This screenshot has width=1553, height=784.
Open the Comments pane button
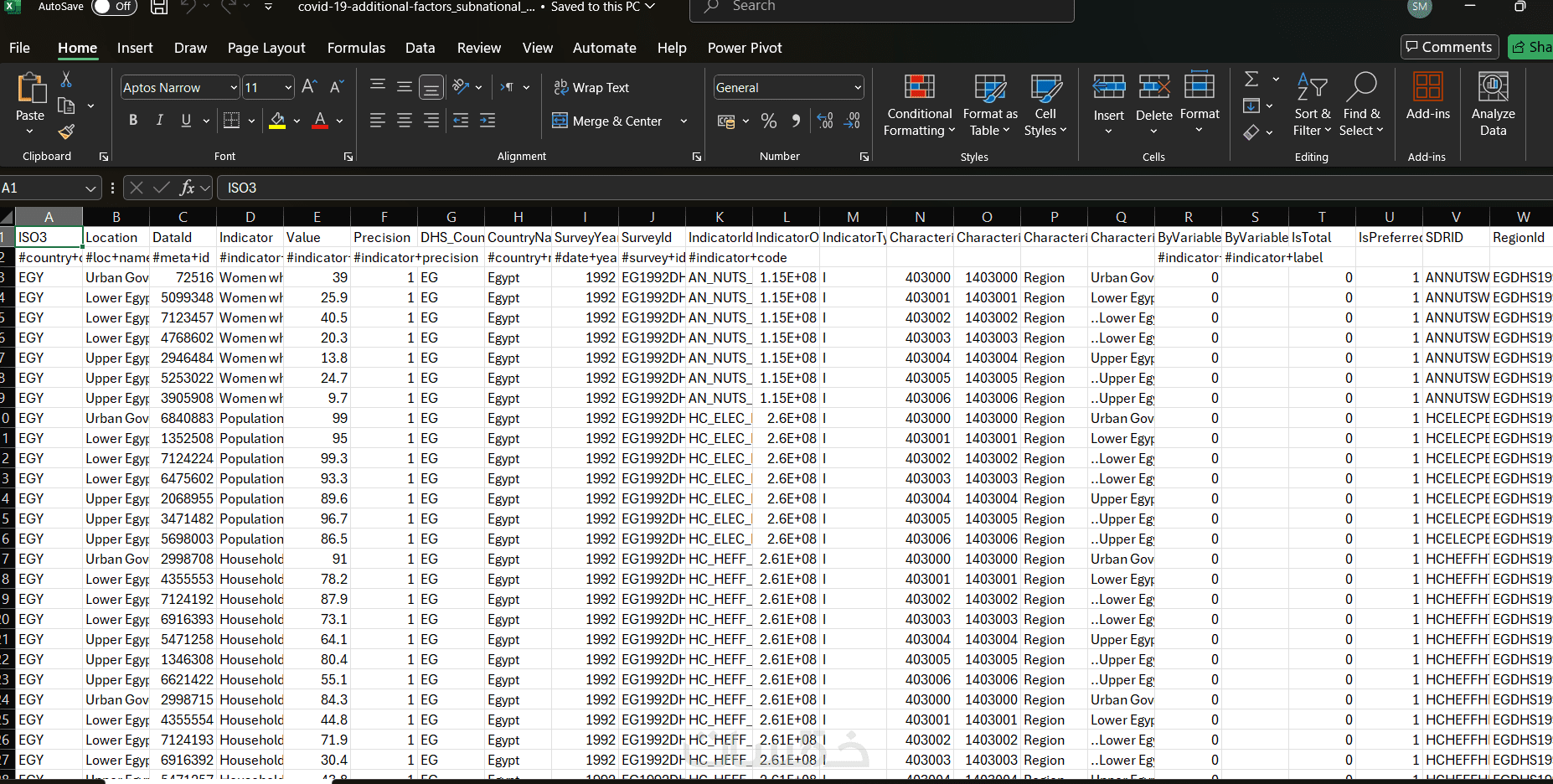tap(1448, 47)
